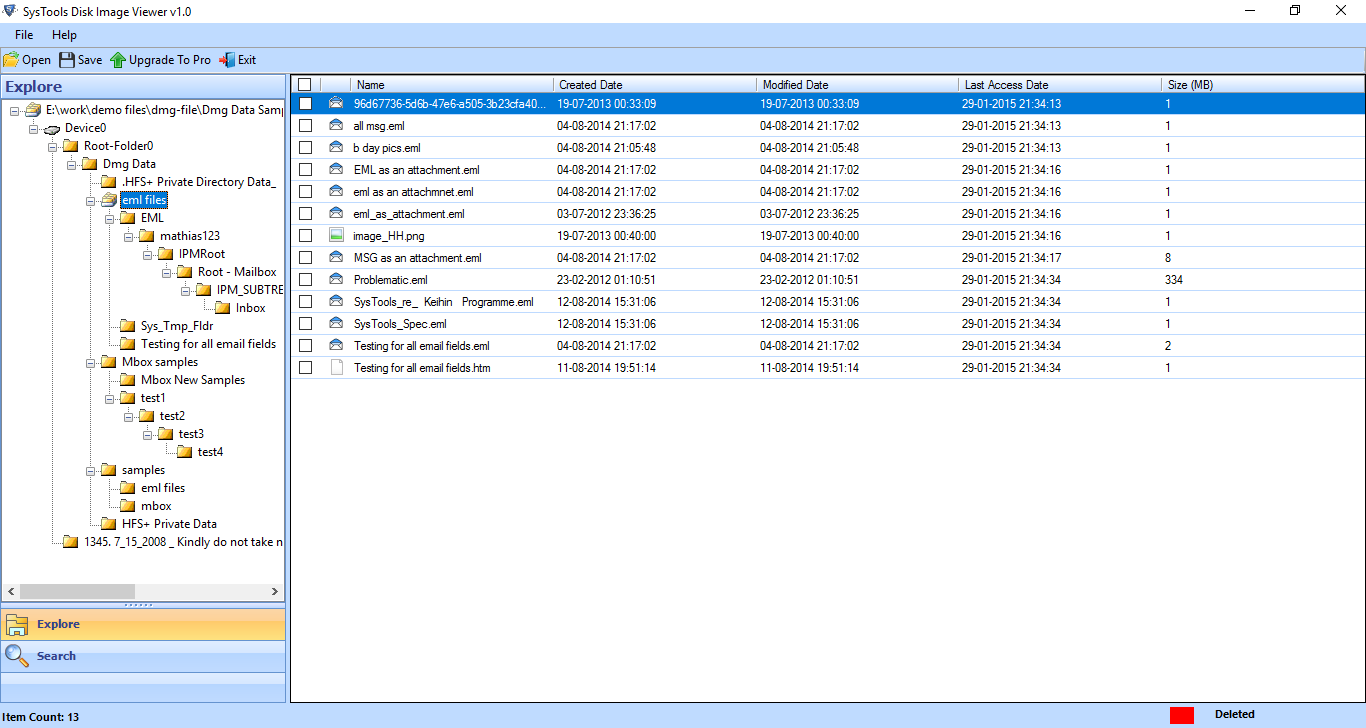Collapse the mathias123 tree node

click(x=126, y=235)
